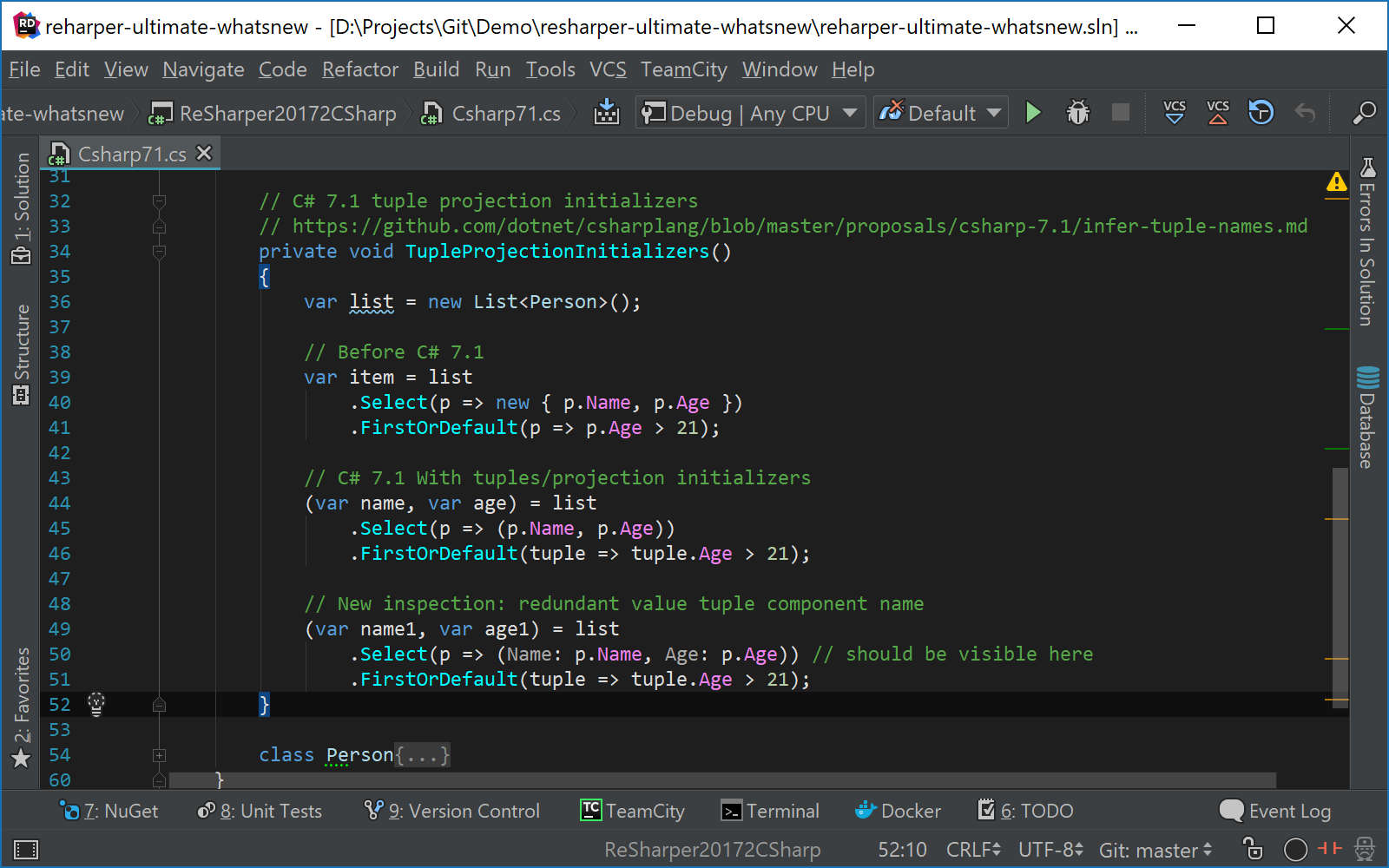Click ReSharper20172CSharp breadcrumb
This screenshot has width=1389, height=868.
coord(273,114)
